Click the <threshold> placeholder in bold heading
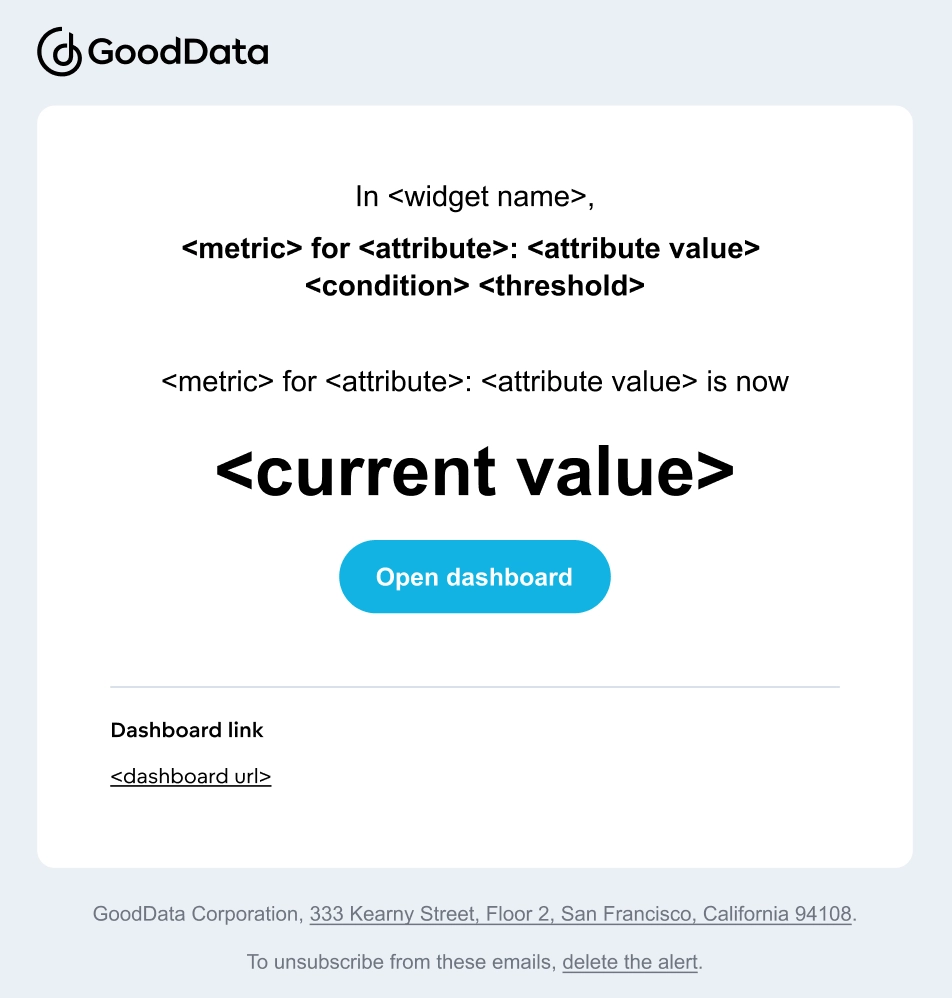Image resolution: width=952 pixels, height=998 pixels. pos(562,286)
